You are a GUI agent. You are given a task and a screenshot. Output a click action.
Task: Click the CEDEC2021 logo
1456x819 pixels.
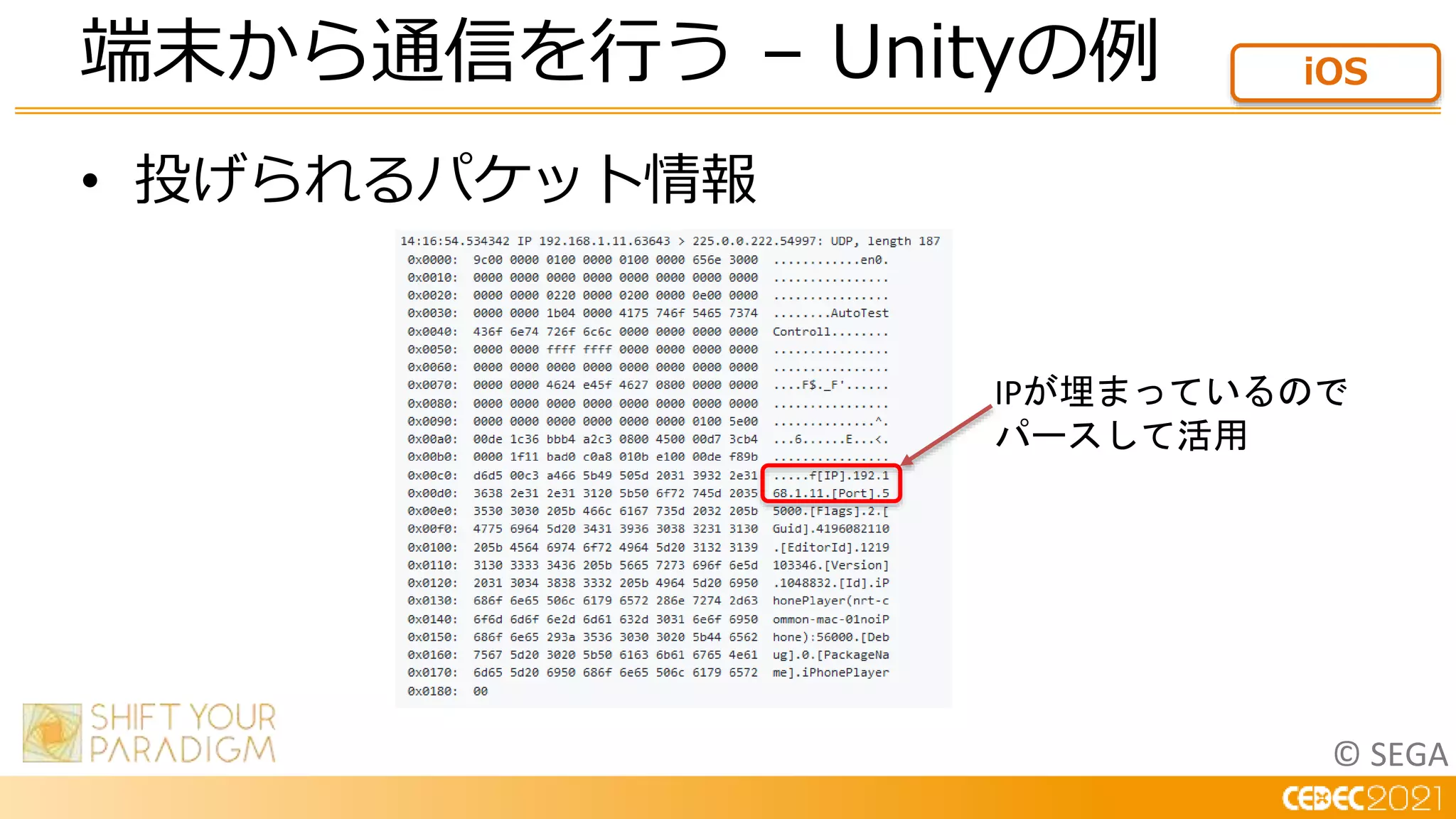(x=1362, y=798)
